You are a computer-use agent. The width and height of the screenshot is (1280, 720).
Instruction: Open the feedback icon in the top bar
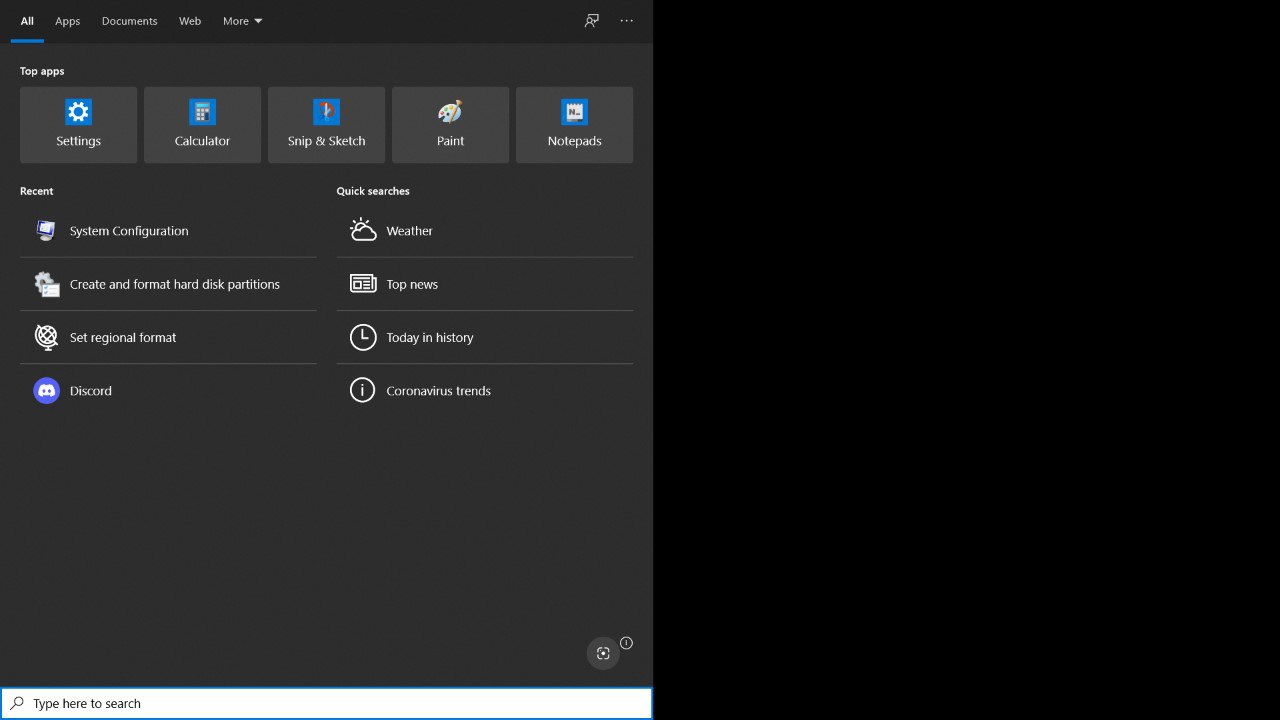[592, 20]
